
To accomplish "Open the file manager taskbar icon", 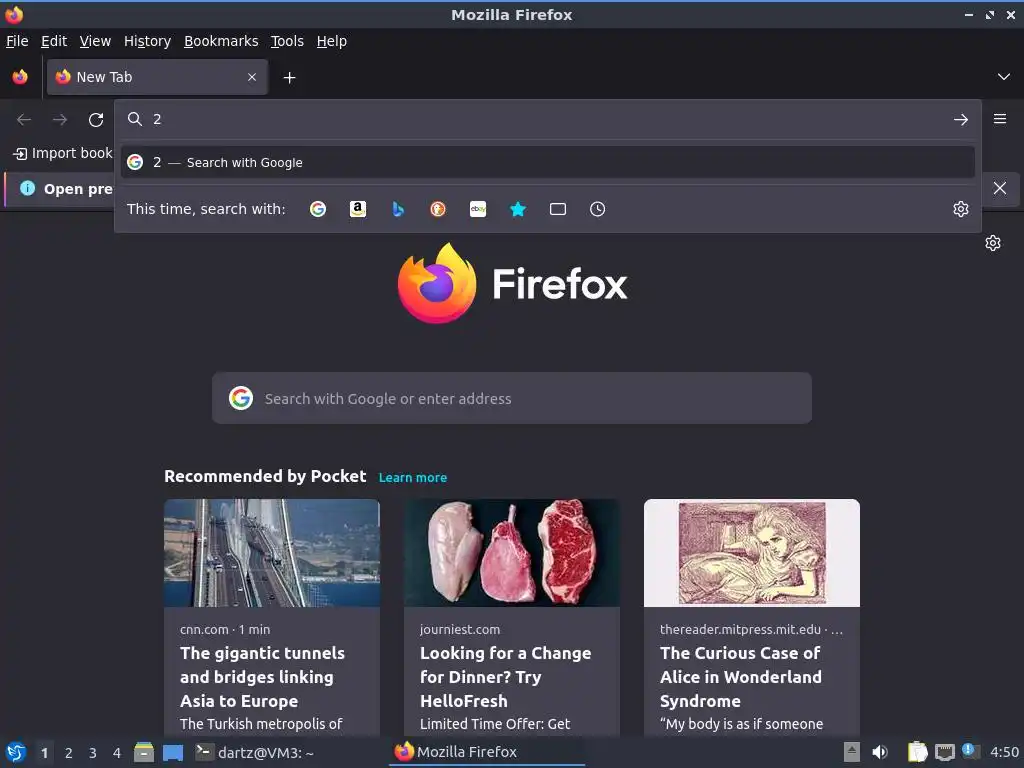I will (144, 752).
